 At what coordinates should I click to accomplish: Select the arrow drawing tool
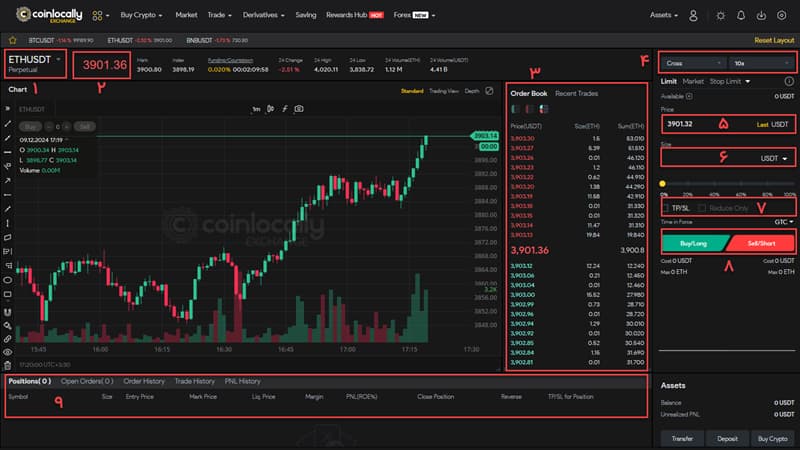point(8,181)
